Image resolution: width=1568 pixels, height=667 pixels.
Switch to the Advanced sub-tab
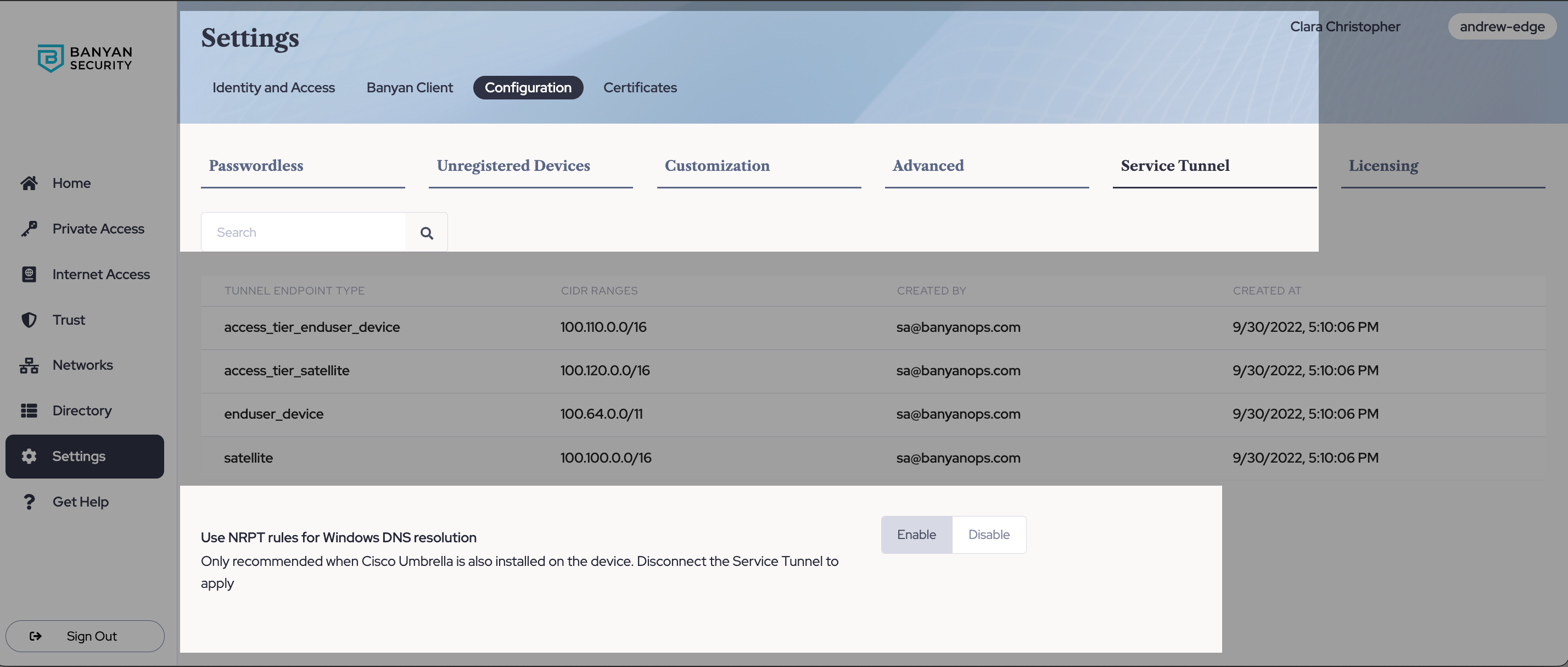[928, 166]
